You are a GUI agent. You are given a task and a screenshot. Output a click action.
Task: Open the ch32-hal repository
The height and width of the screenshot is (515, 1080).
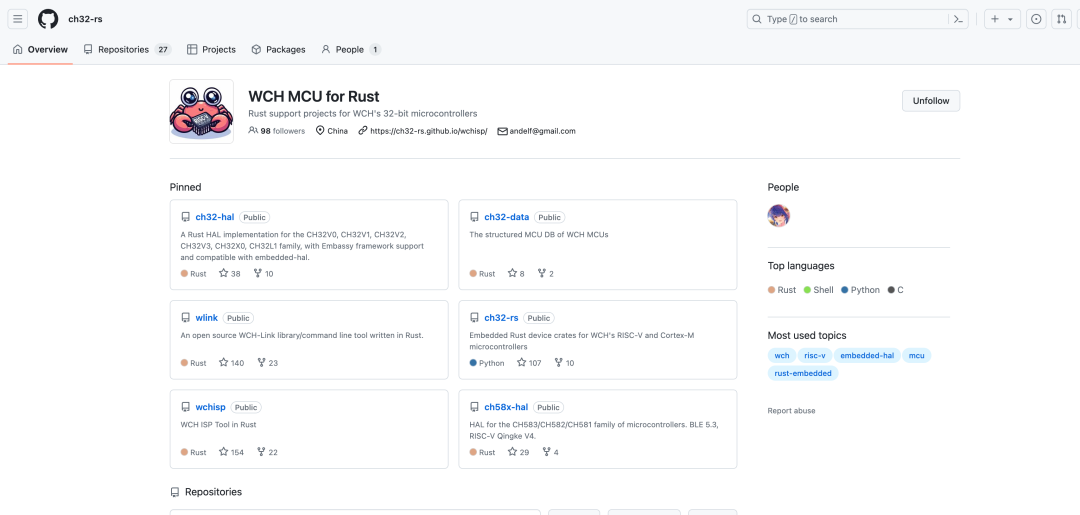(215, 217)
